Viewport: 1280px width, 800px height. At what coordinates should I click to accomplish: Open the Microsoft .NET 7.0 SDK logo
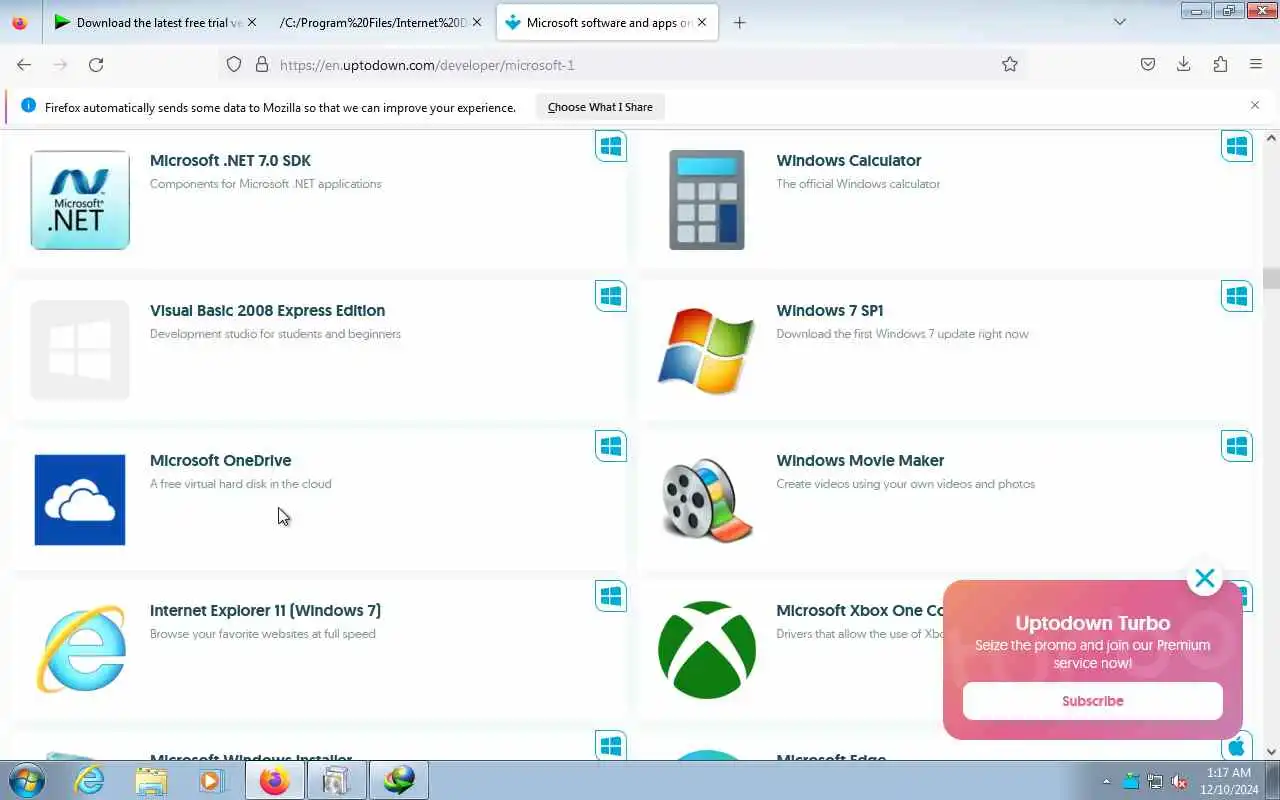pos(80,200)
